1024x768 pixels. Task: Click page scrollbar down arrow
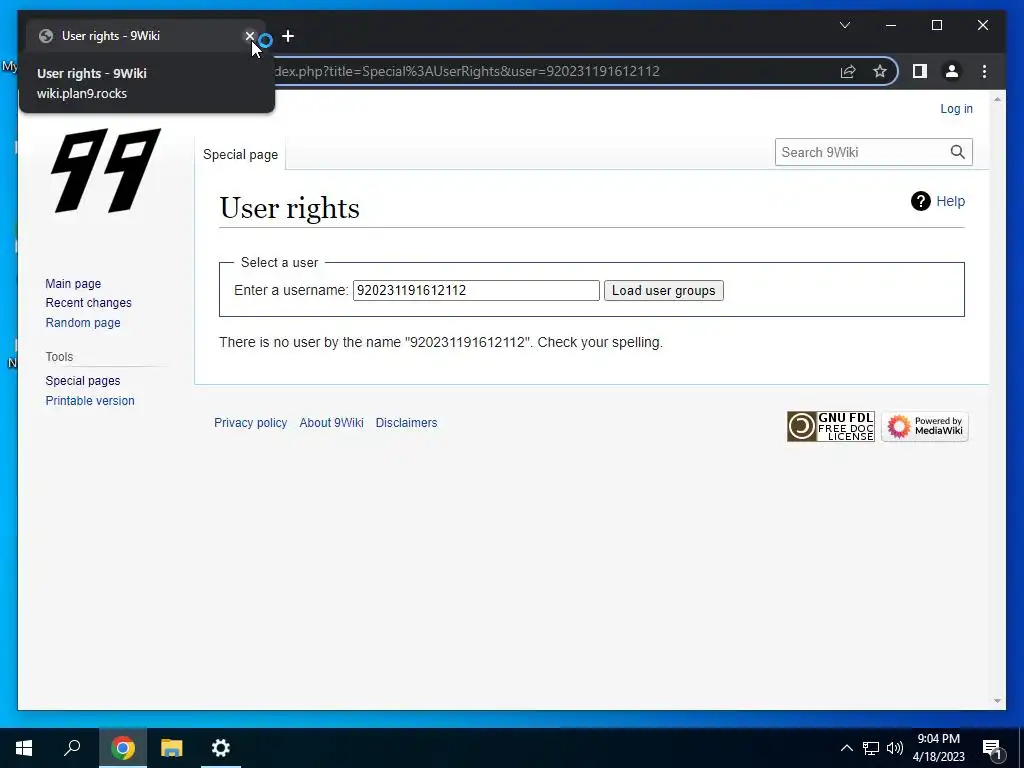(x=997, y=701)
